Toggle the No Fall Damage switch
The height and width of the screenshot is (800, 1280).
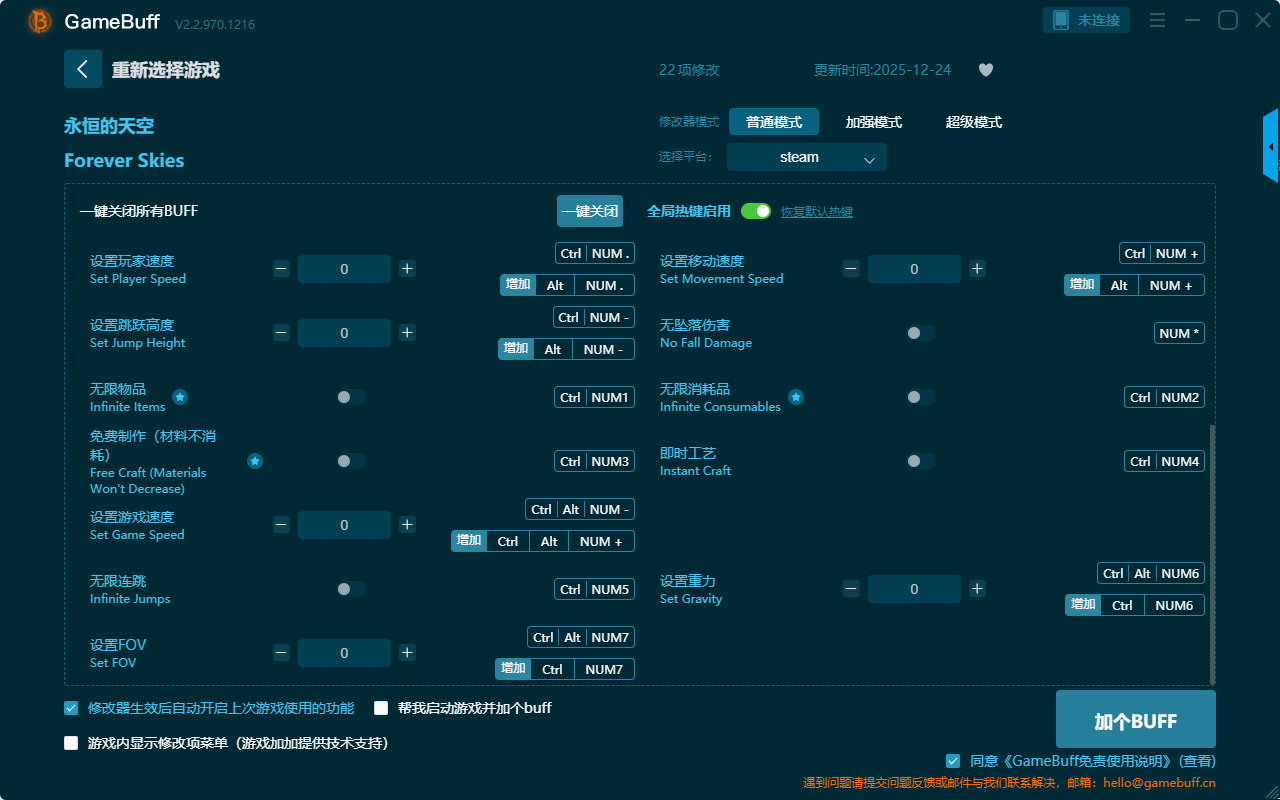(920, 333)
